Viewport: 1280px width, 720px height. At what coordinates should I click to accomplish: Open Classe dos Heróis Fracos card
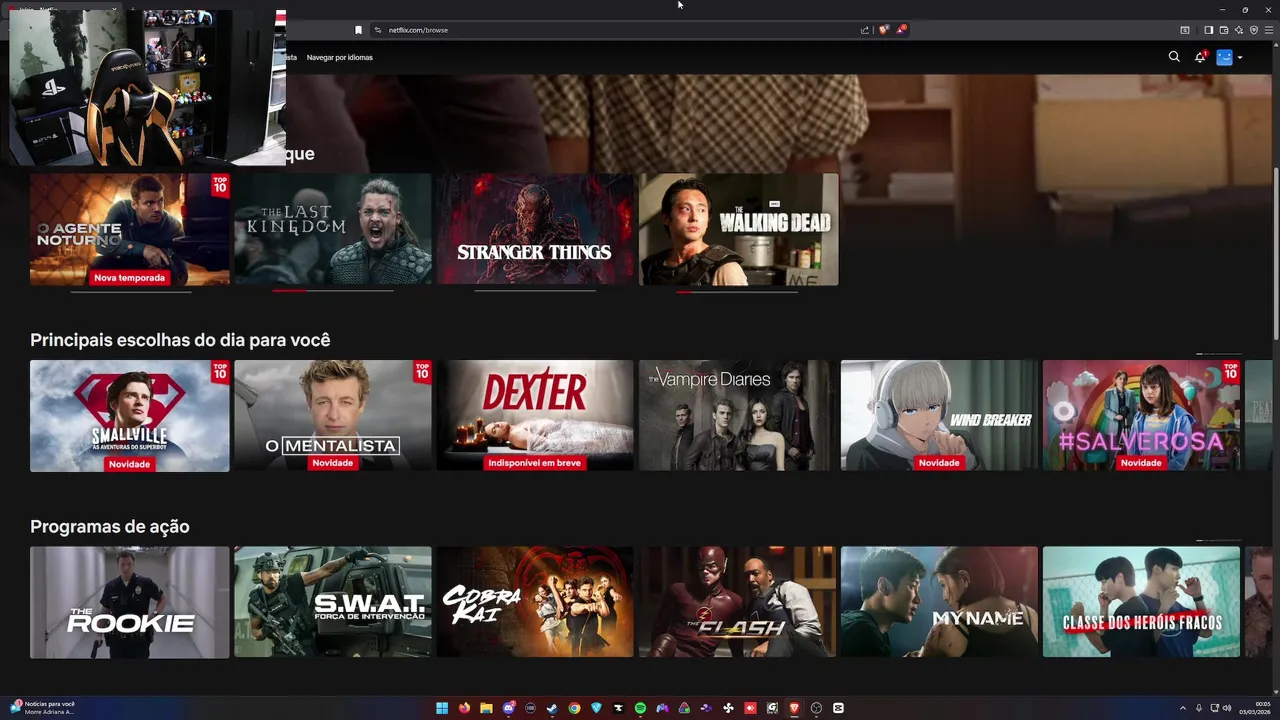pyautogui.click(x=1141, y=602)
